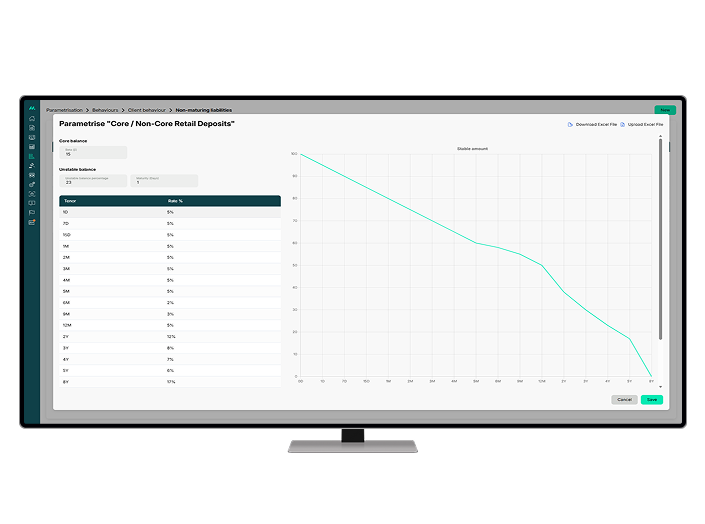Select rate cell in 15D row
This screenshot has width=705, height=524.
[x=170, y=235]
